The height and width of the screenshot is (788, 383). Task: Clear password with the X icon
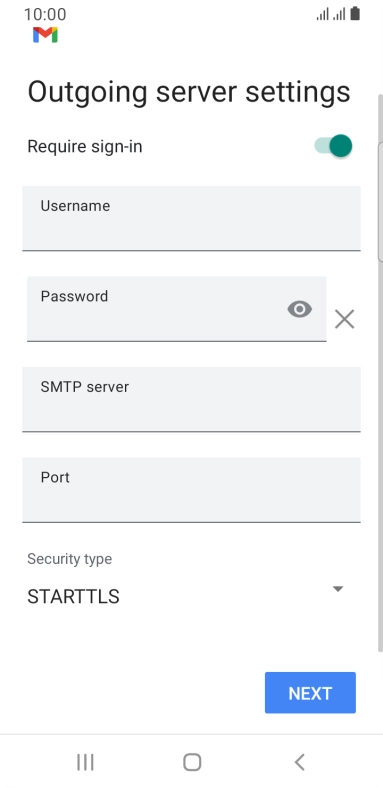[x=344, y=319]
